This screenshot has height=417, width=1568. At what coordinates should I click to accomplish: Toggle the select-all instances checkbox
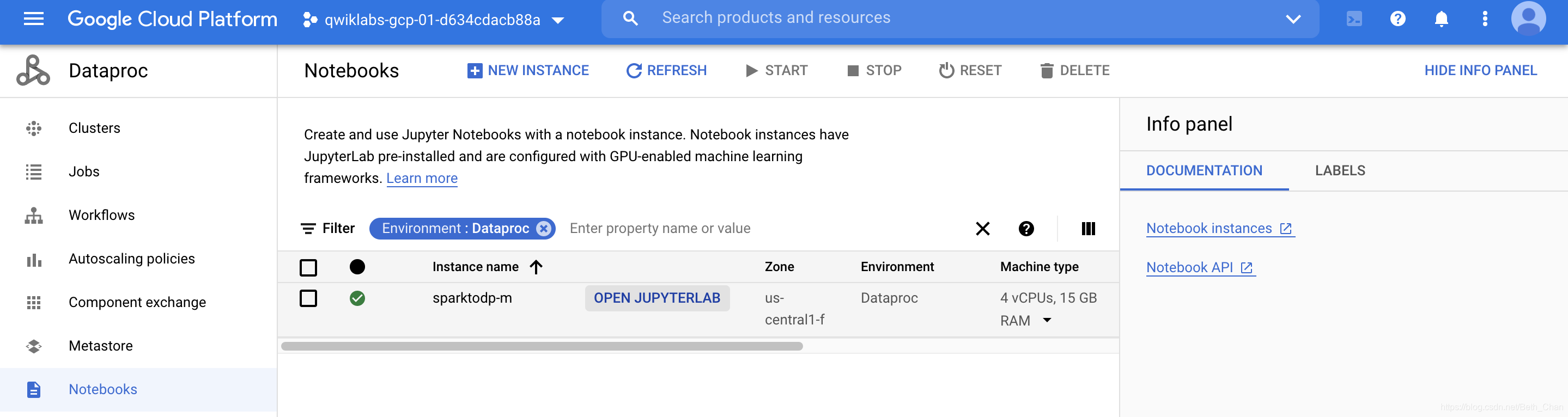tap(308, 267)
